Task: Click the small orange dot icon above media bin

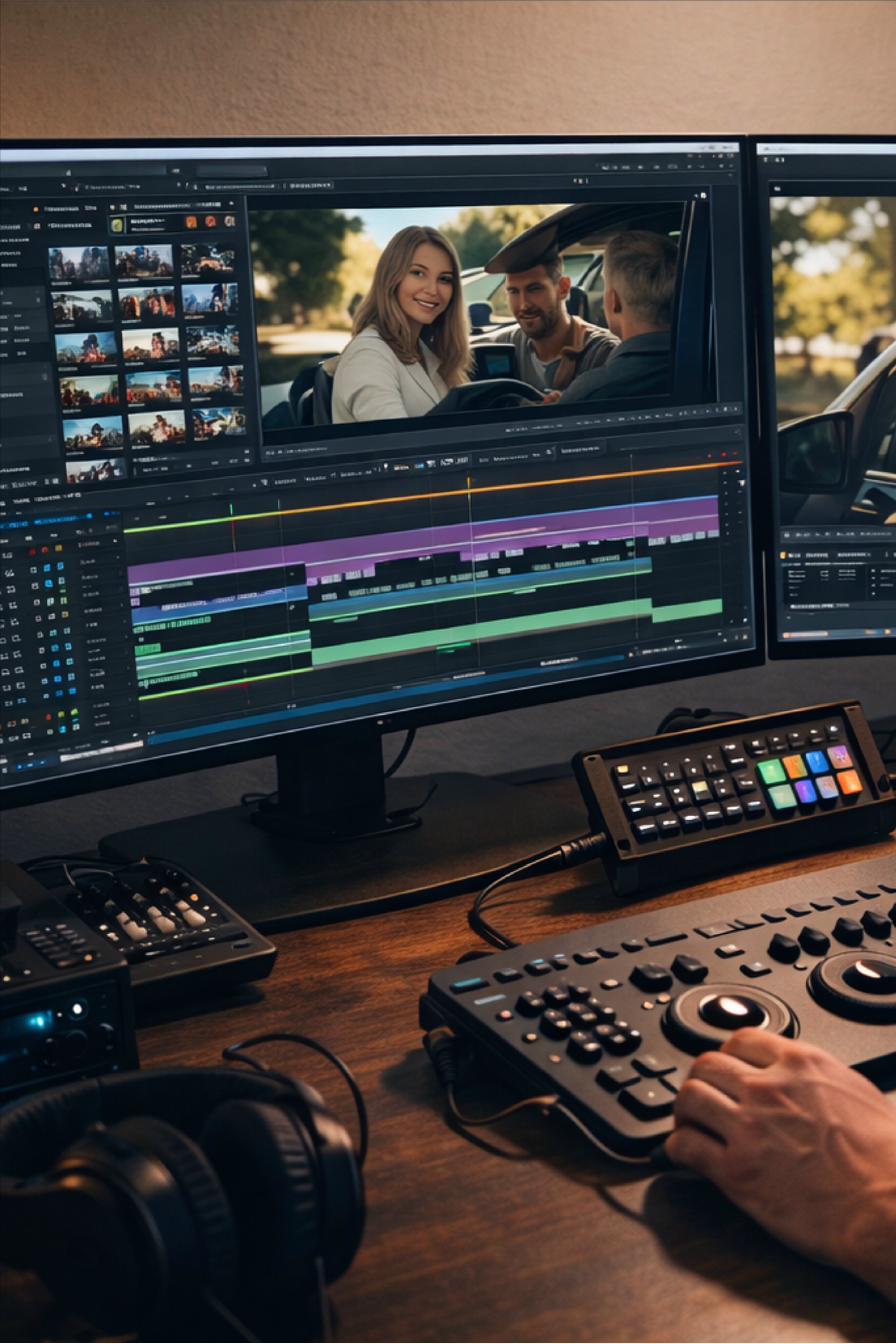Action: 37,210
